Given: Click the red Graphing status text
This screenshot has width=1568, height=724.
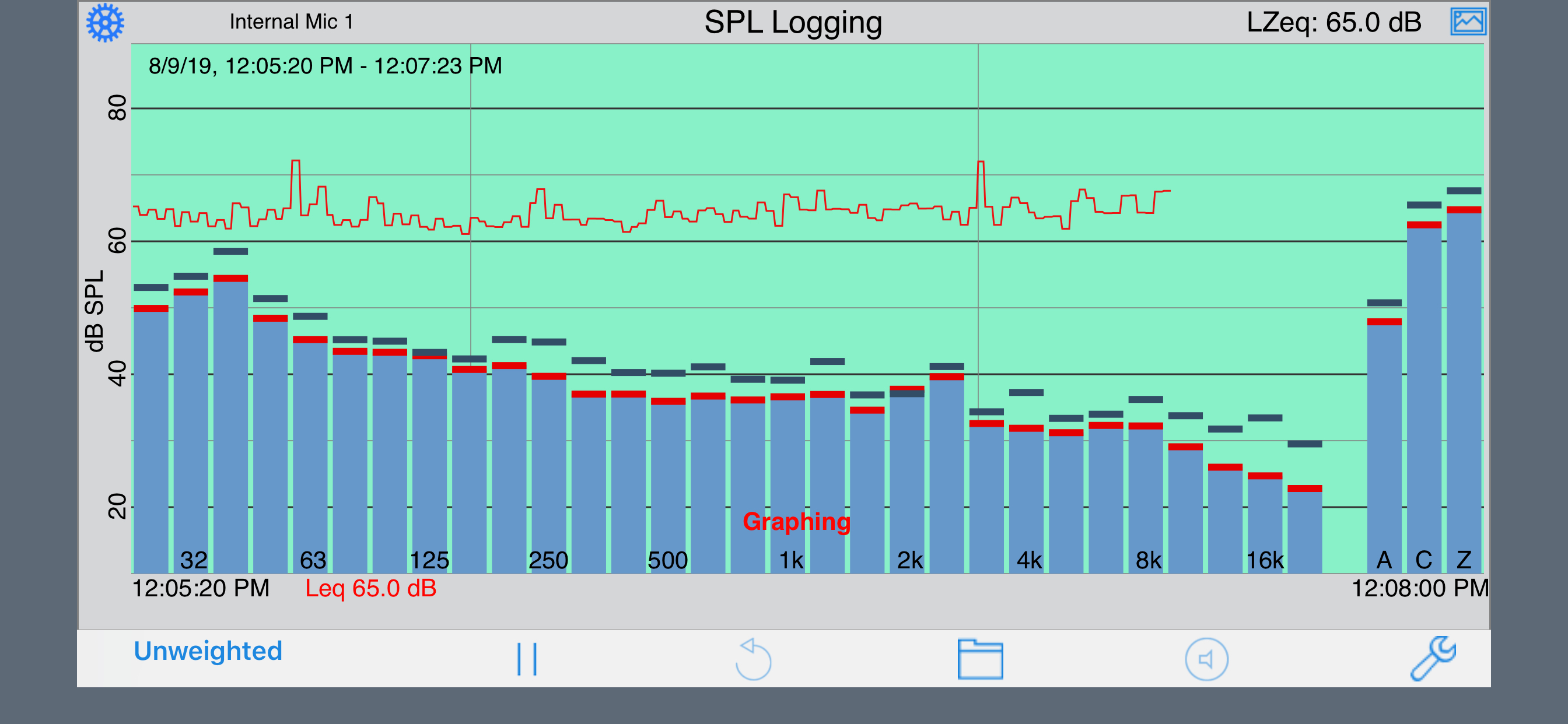Looking at the screenshot, I should (x=796, y=522).
